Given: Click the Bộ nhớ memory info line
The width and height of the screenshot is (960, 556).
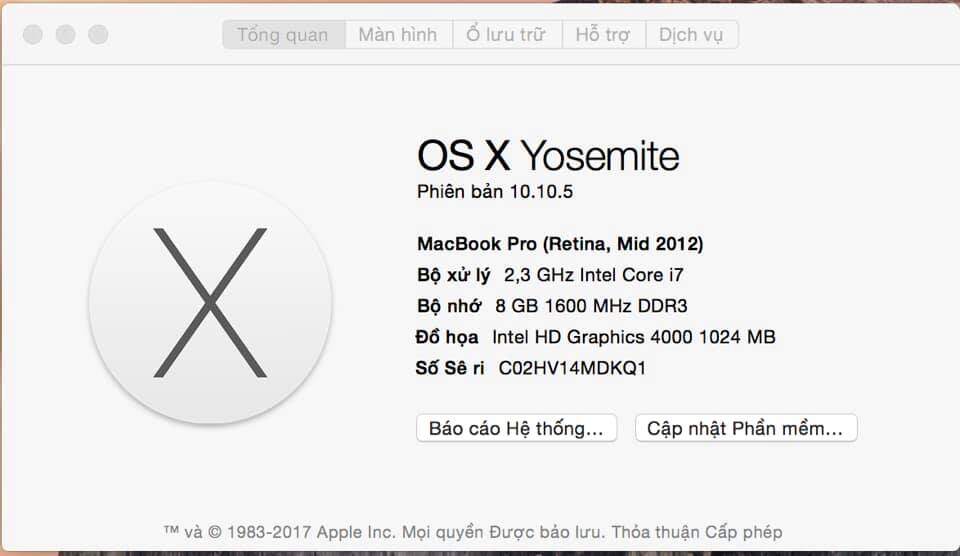Looking at the screenshot, I should (x=552, y=306).
